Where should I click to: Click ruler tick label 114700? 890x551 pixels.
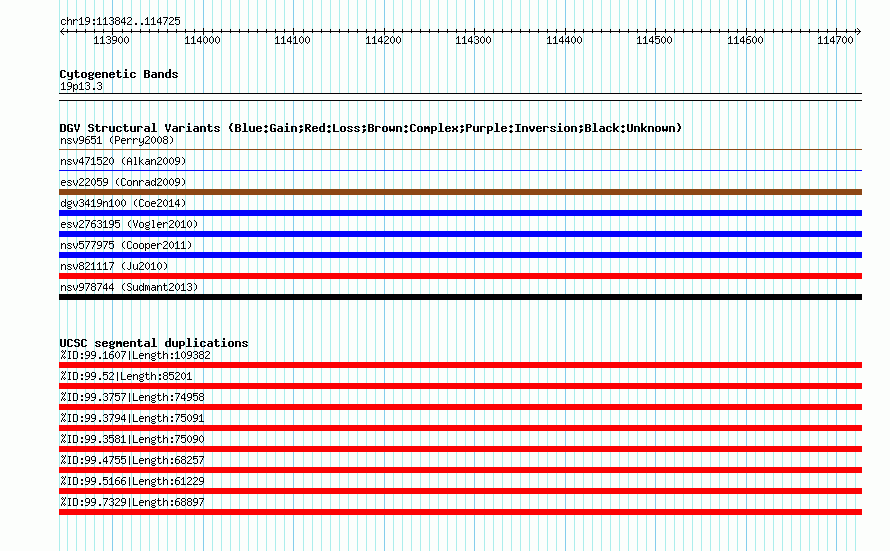[x=836, y=40]
